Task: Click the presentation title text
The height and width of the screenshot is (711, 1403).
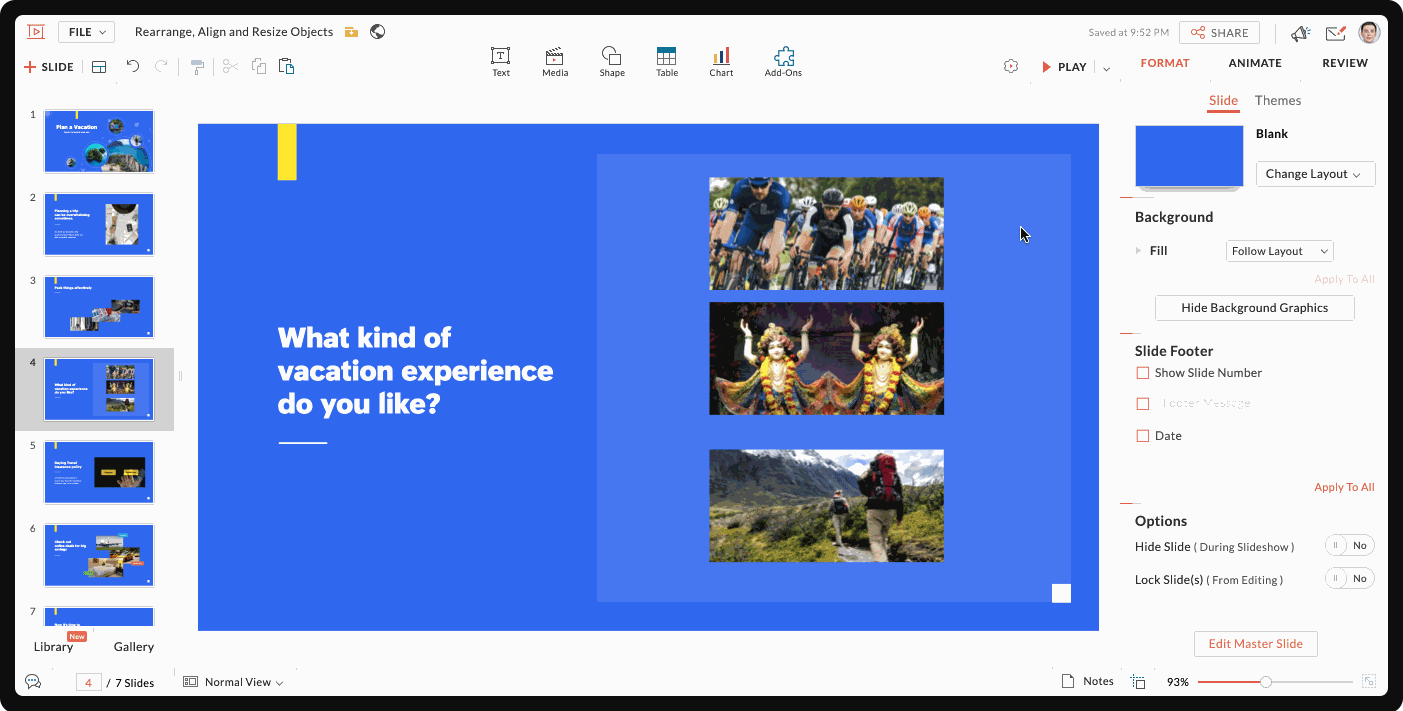Action: coord(233,32)
